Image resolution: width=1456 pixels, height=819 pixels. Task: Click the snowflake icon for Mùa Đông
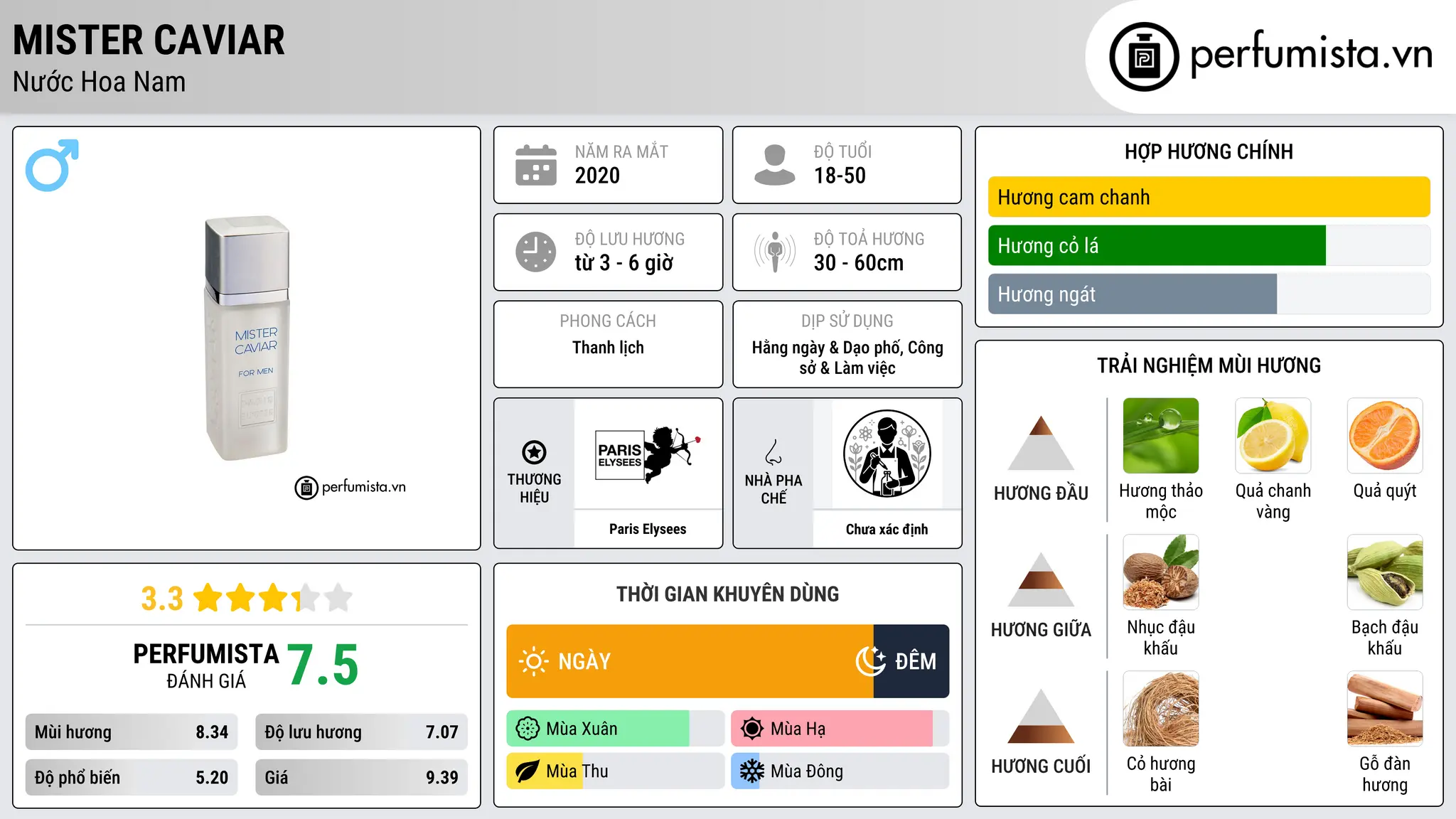coord(752,771)
